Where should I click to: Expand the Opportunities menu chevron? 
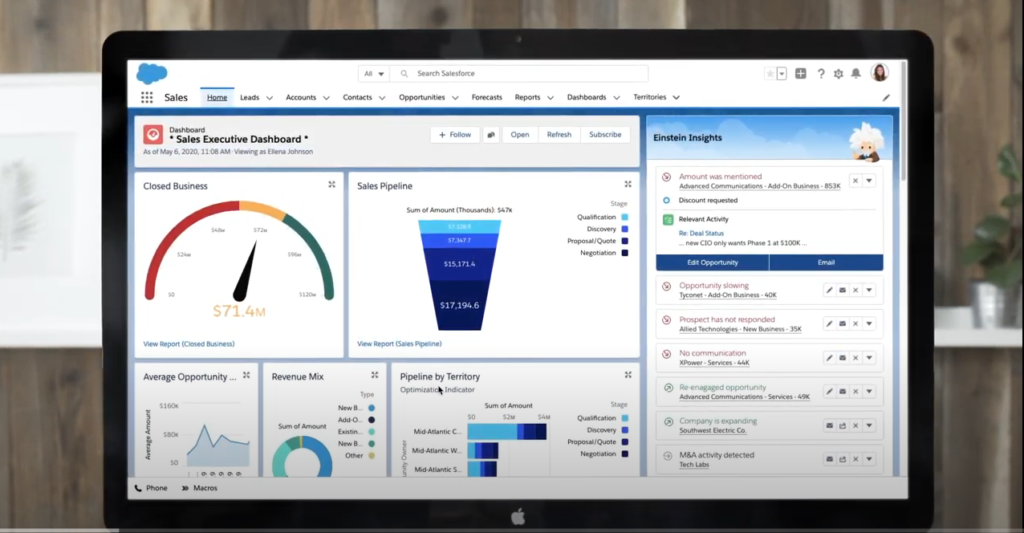tap(455, 98)
